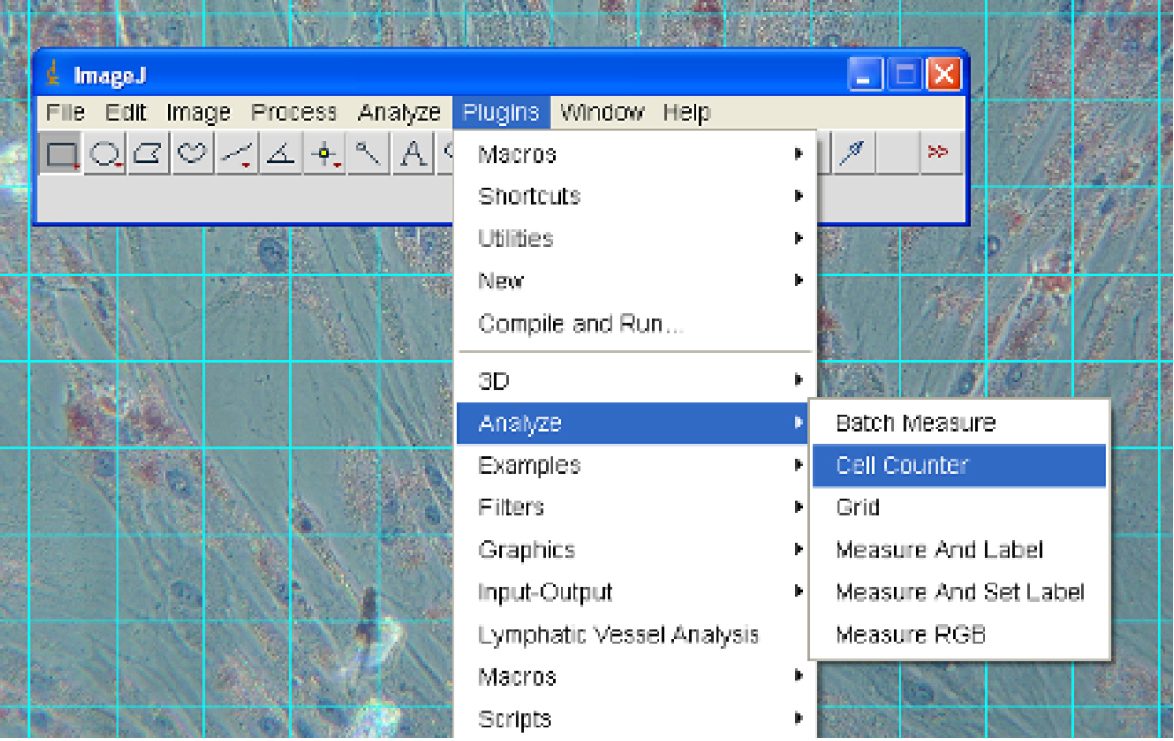Open the Window menu
This screenshot has height=741, width=1174.
(602, 112)
